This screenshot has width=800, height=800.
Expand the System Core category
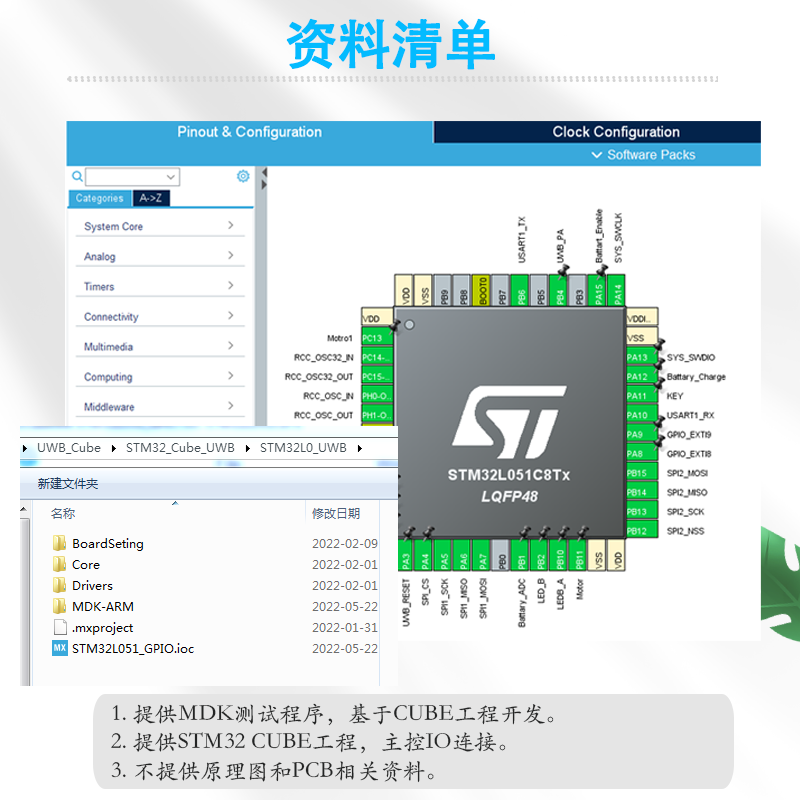pyautogui.click(x=160, y=226)
